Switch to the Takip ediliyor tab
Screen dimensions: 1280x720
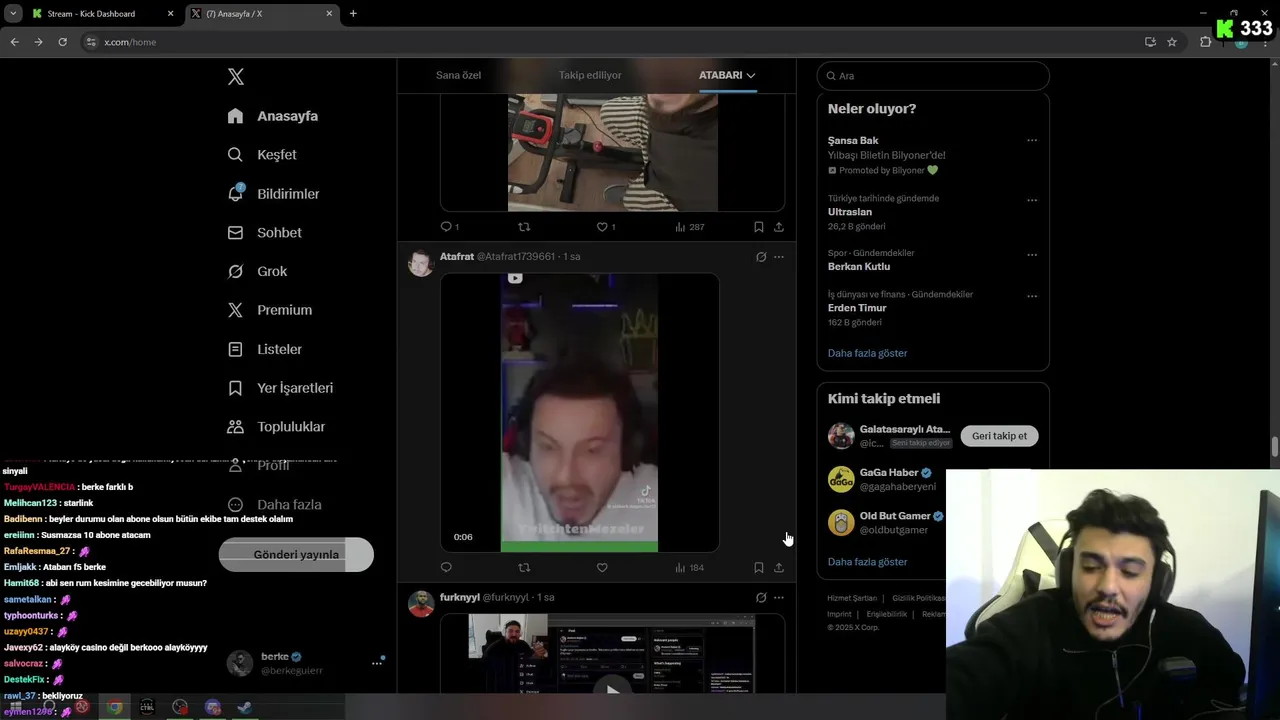coord(590,75)
